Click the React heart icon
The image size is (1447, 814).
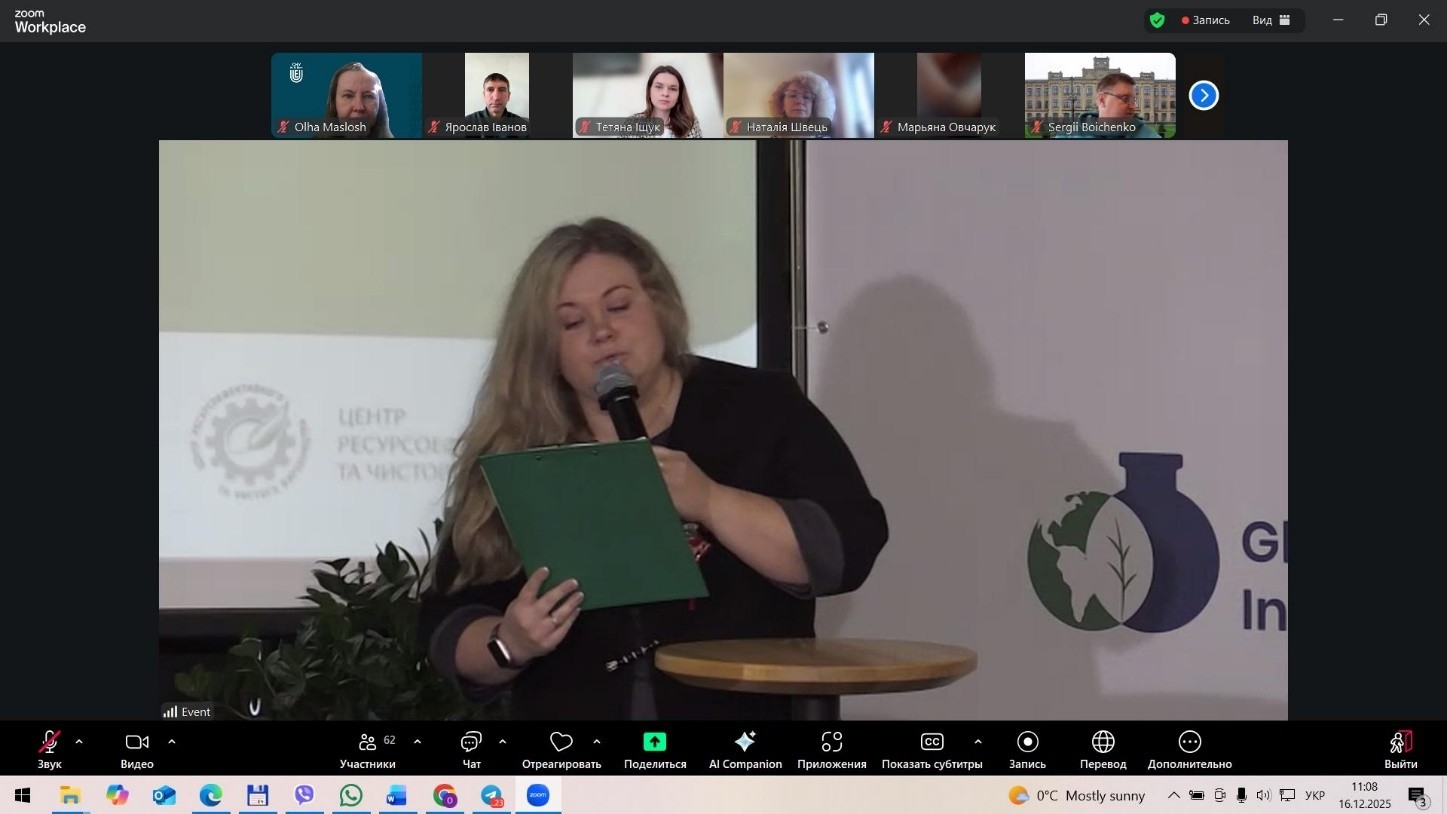click(561, 742)
